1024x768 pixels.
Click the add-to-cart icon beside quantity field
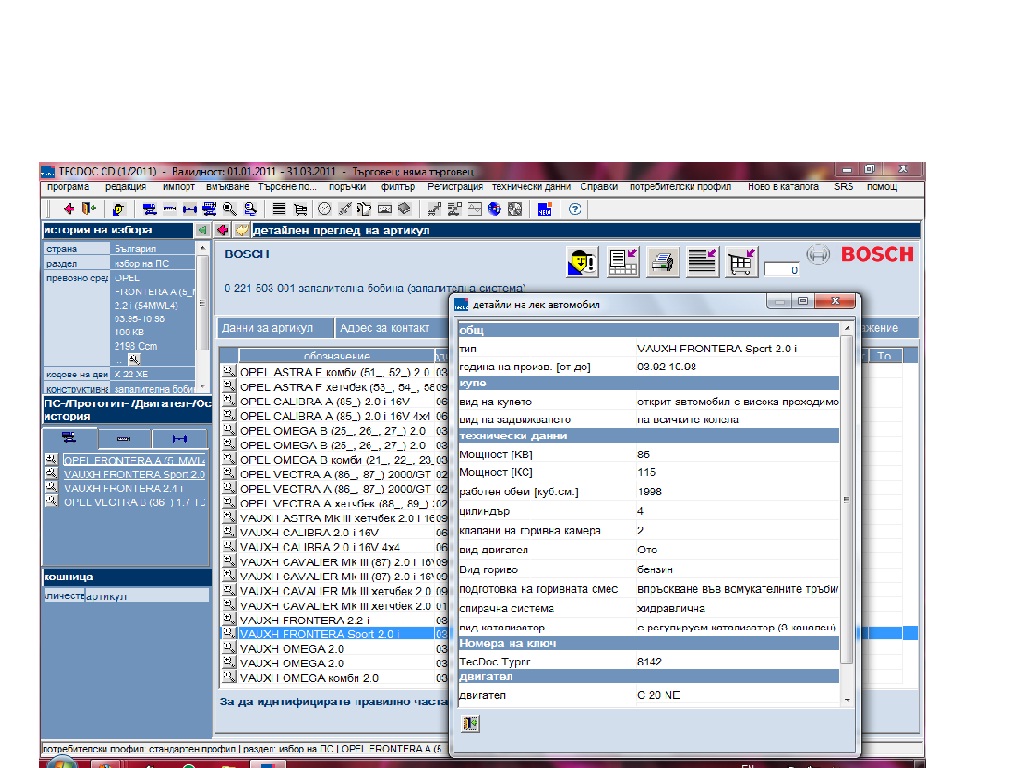pos(742,262)
